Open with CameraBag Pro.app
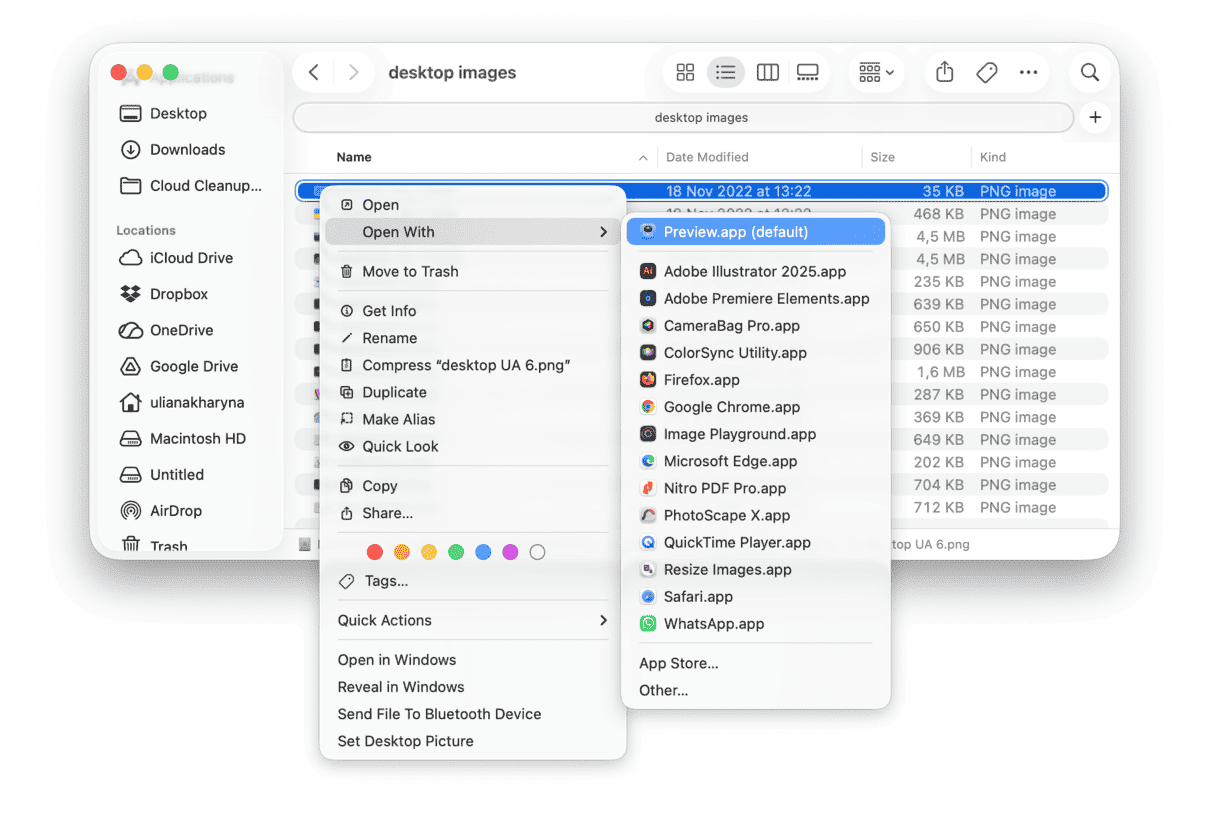 pyautogui.click(x=755, y=325)
